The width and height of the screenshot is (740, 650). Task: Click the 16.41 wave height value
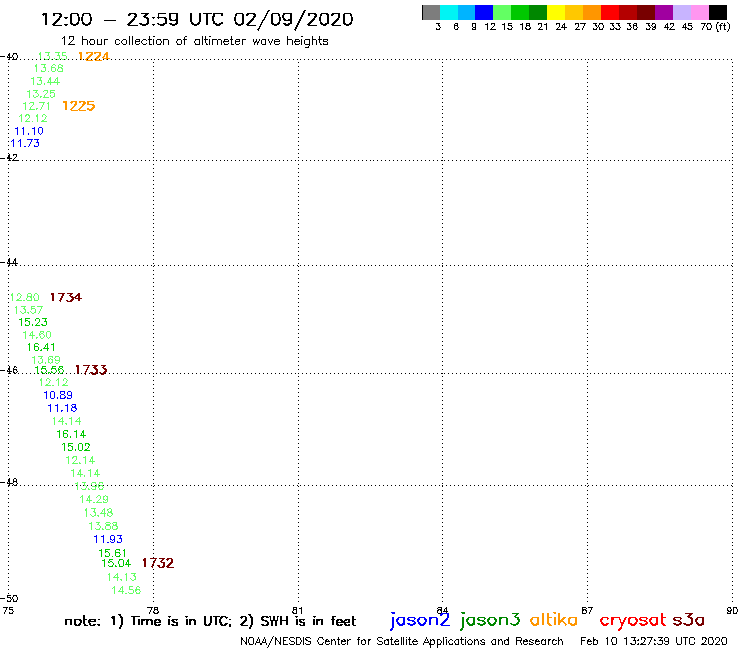(41, 347)
